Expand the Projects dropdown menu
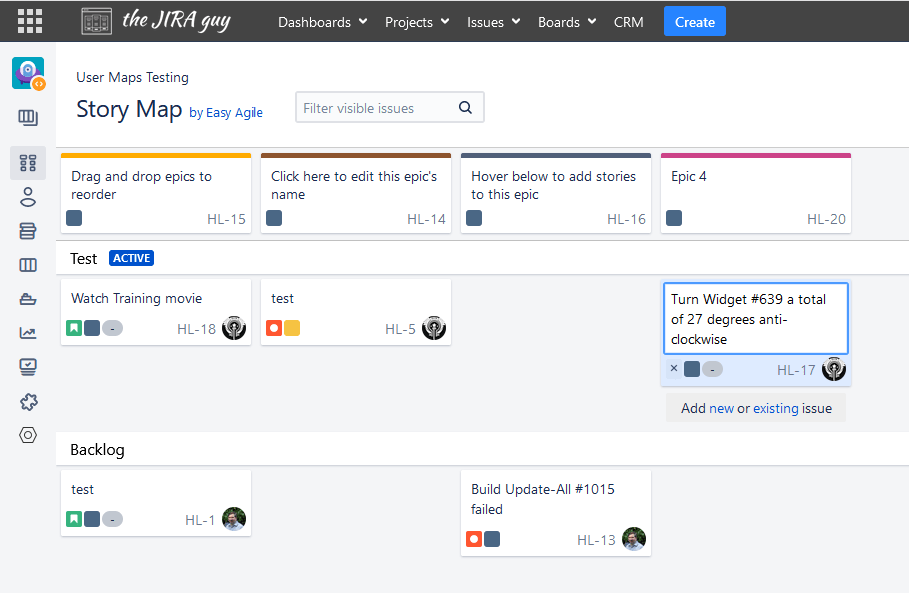Image resolution: width=909 pixels, height=593 pixels. pos(416,22)
